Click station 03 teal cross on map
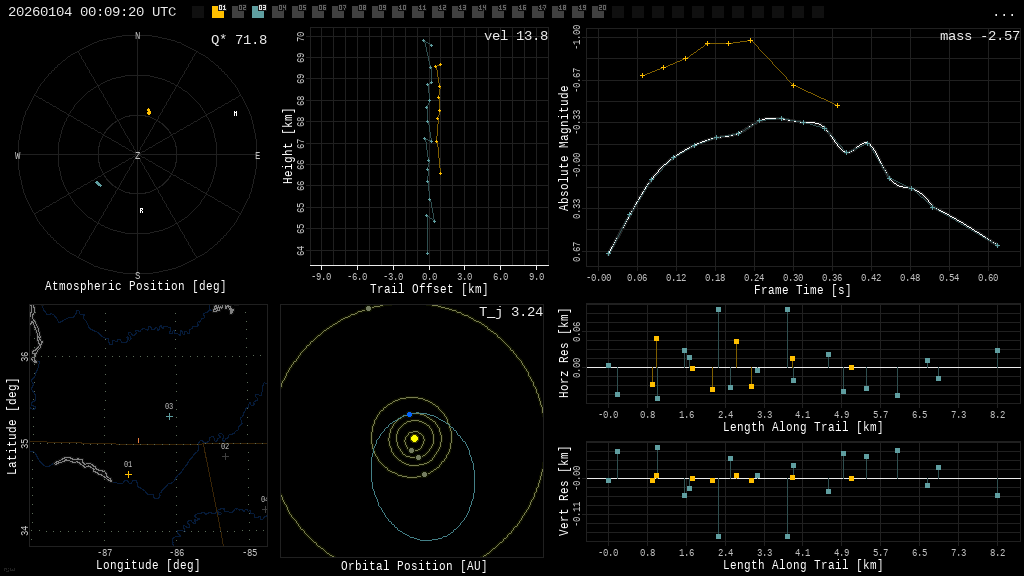This screenshot has width=1024, height=576. (x=169, y=416)
